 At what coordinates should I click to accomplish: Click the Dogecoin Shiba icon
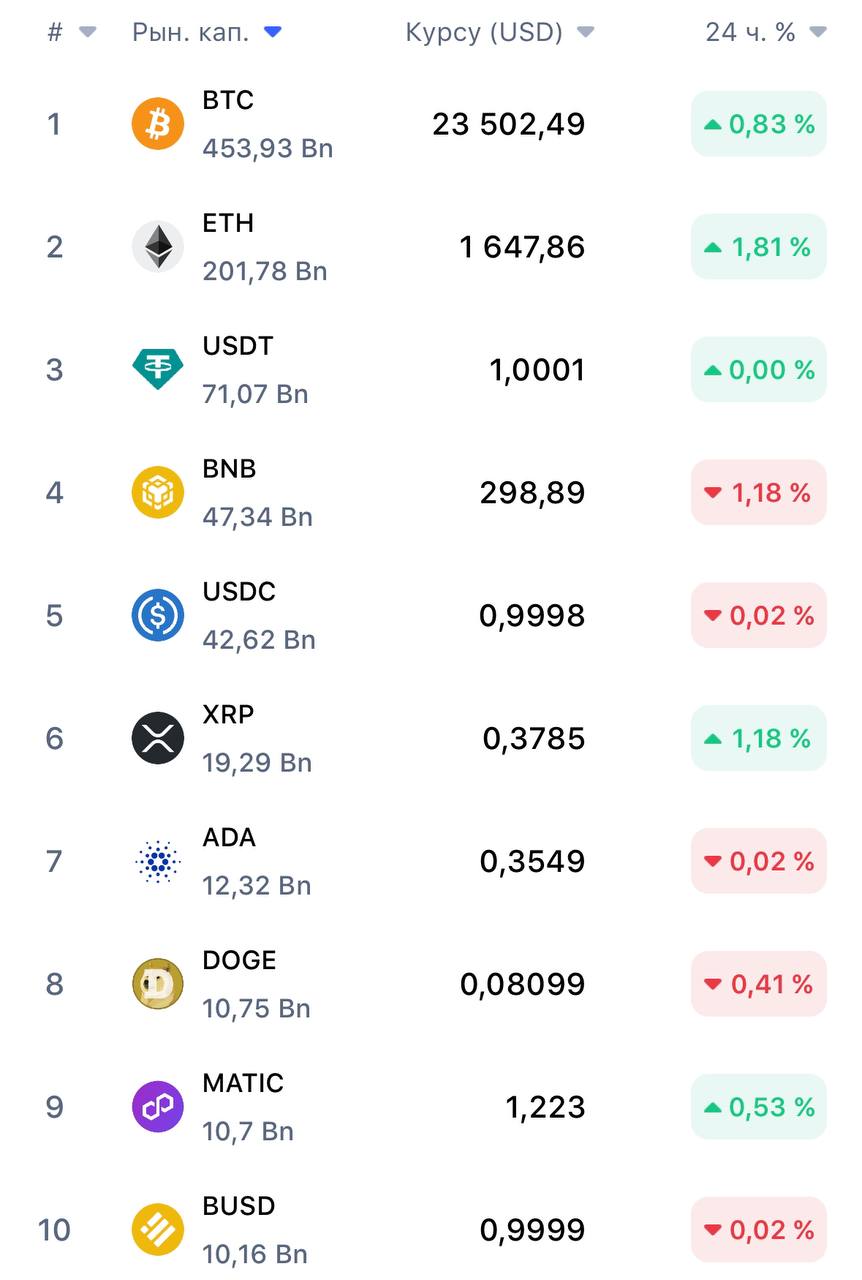click(x=158, y=984)
